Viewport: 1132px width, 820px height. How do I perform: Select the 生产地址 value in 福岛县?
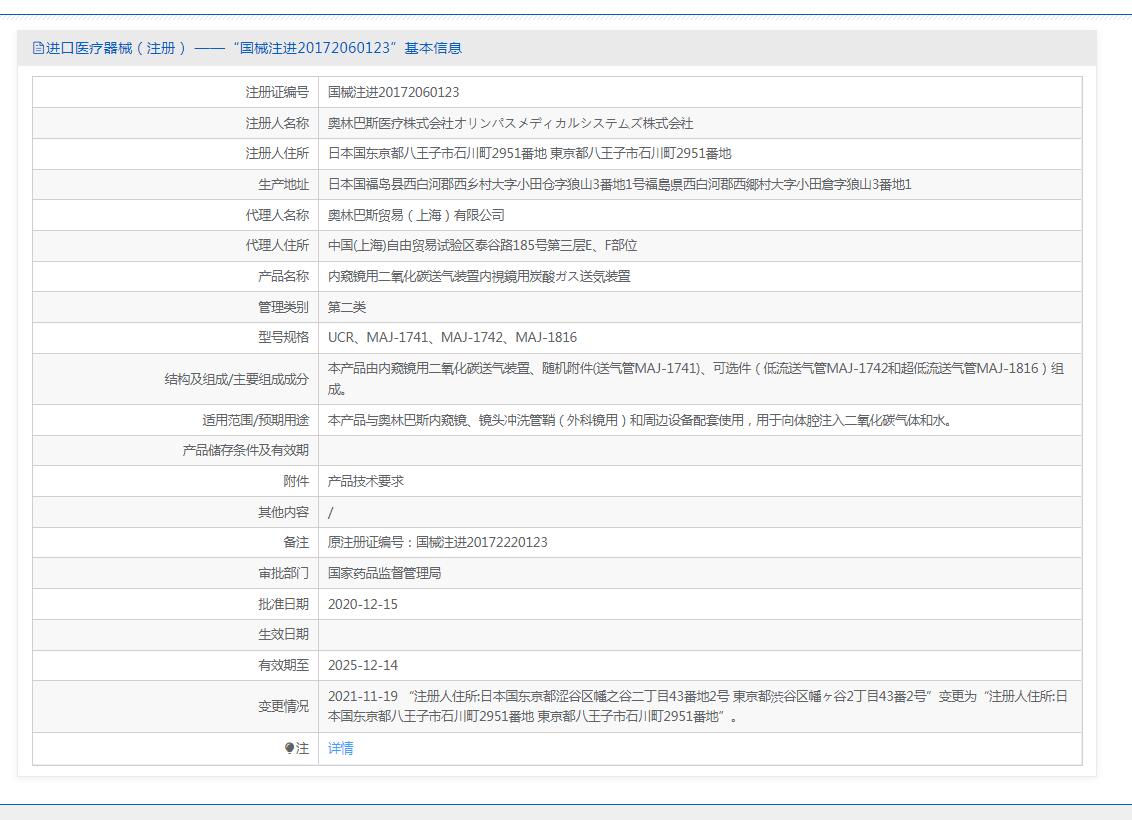coord(619,185)
